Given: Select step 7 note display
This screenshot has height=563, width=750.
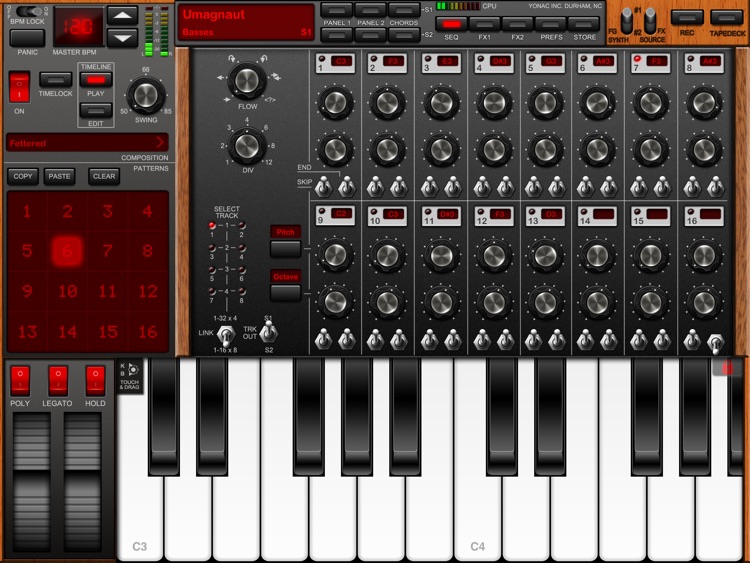Looking at the screenshot, I should 656,61.
